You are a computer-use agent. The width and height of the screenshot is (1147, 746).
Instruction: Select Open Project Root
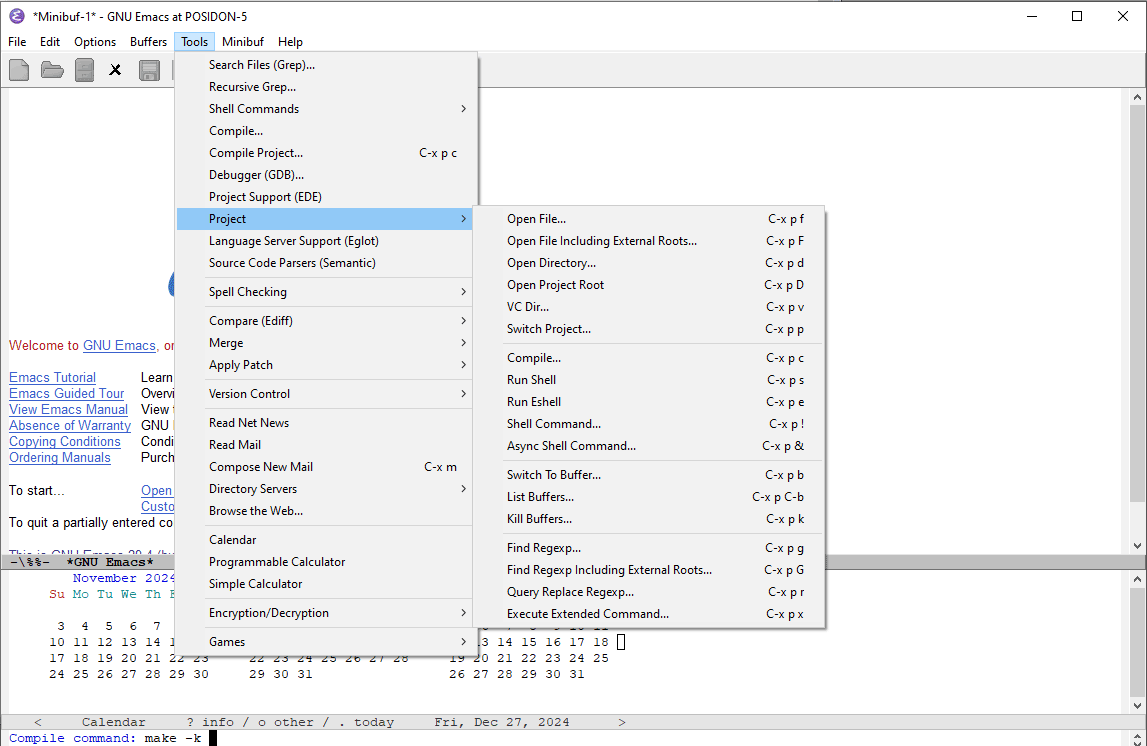pos(649,285)
